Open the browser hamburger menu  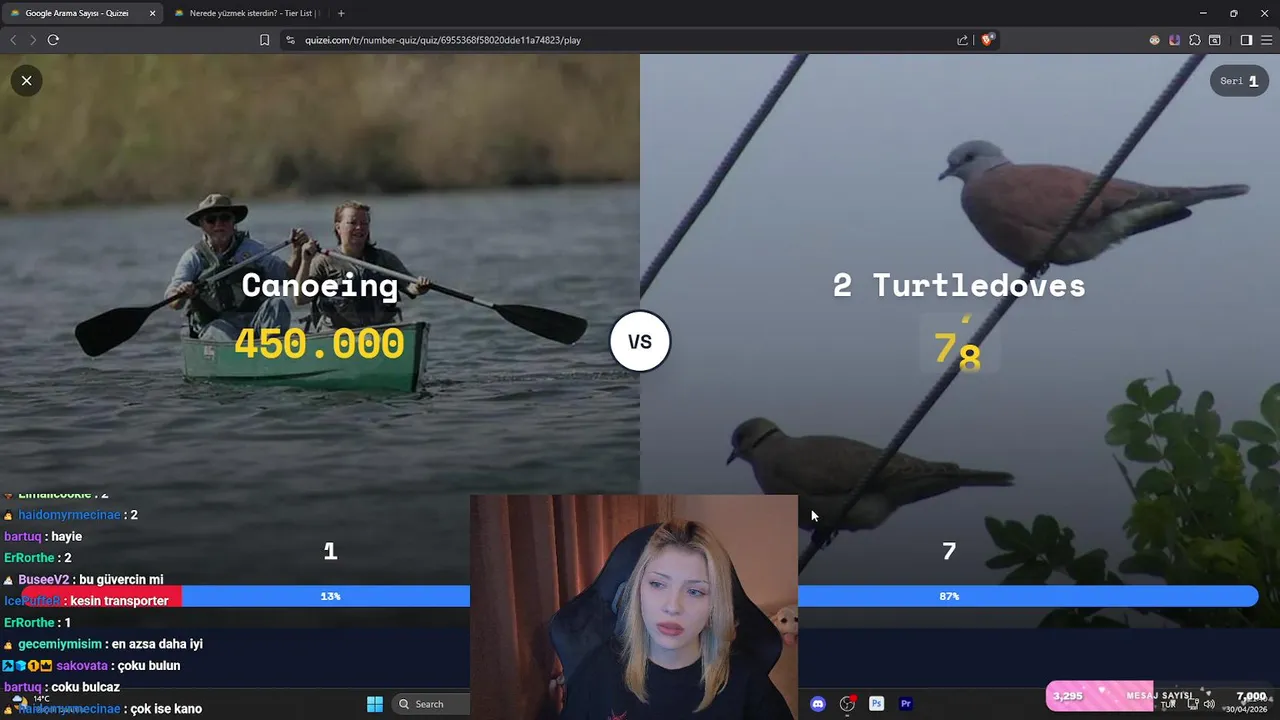[x=1266, y=40]
